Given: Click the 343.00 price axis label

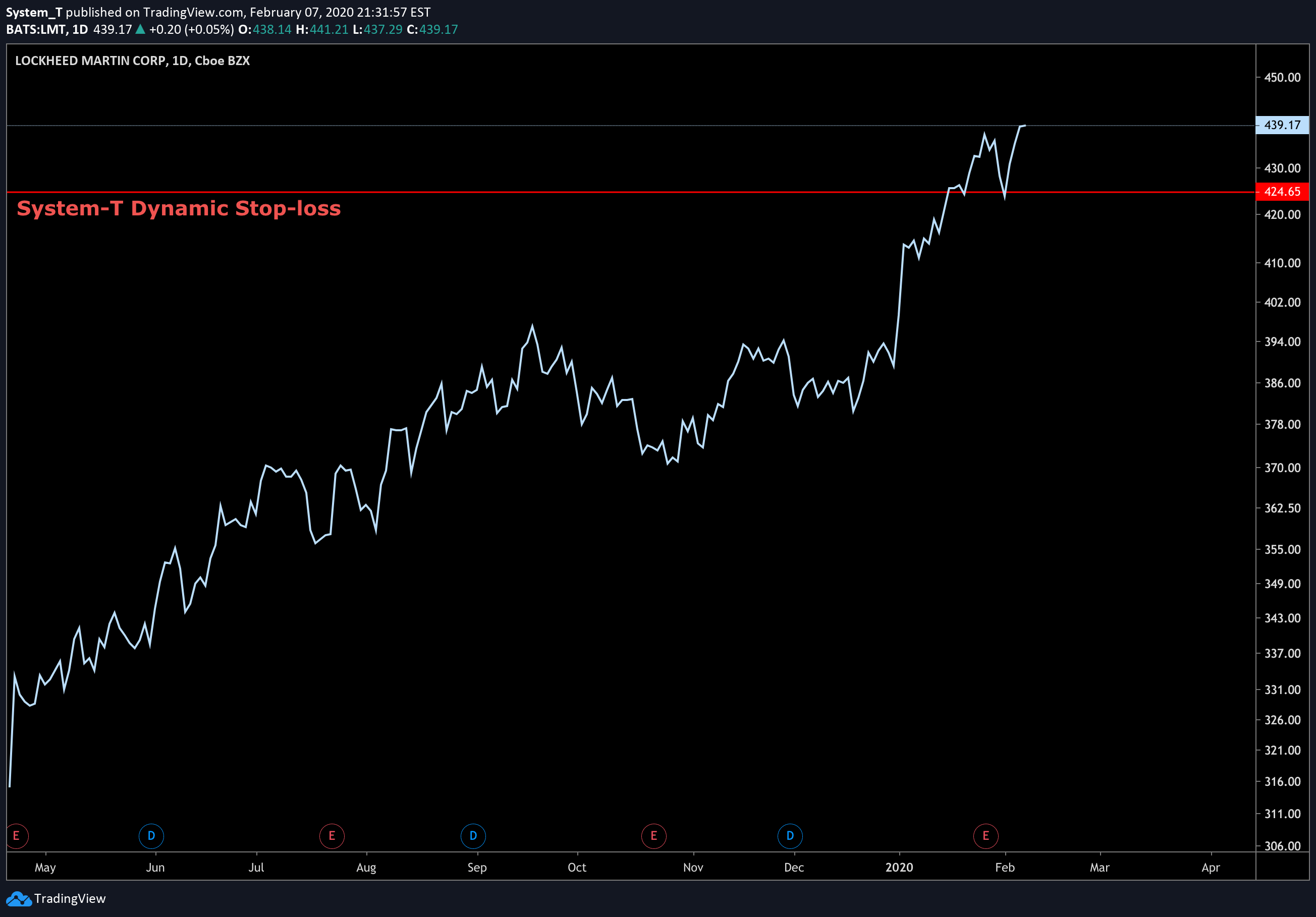Looking at the screenshot, I should tap(1283, 618).
